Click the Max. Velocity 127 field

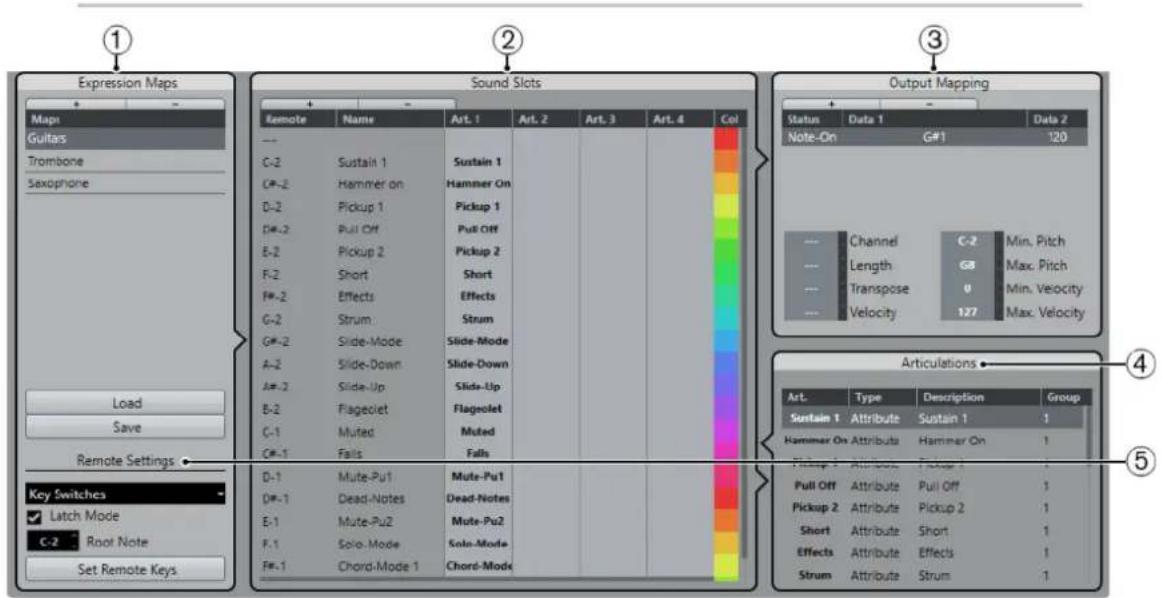coord(967,312)
